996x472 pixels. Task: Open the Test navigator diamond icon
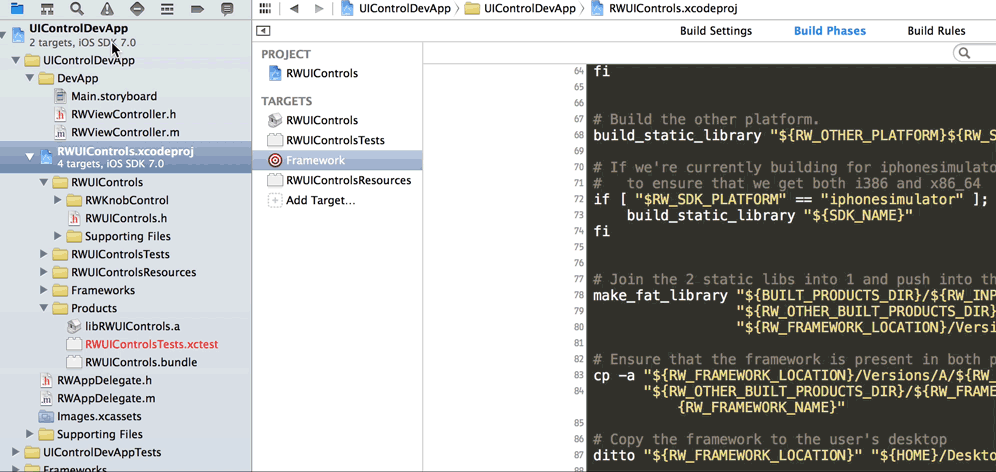click(137, 8)
